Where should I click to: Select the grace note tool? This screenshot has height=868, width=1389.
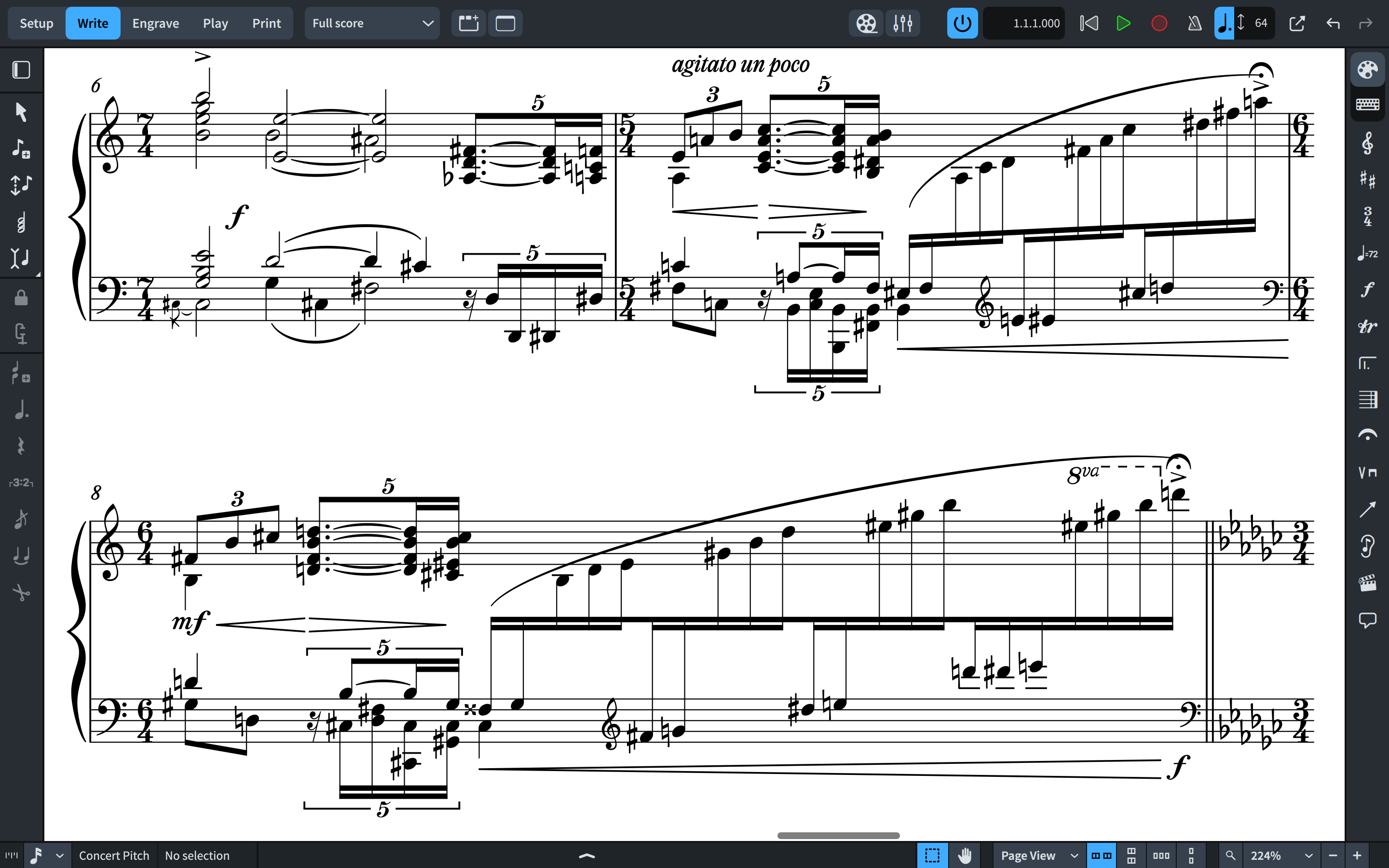(21, 519)
